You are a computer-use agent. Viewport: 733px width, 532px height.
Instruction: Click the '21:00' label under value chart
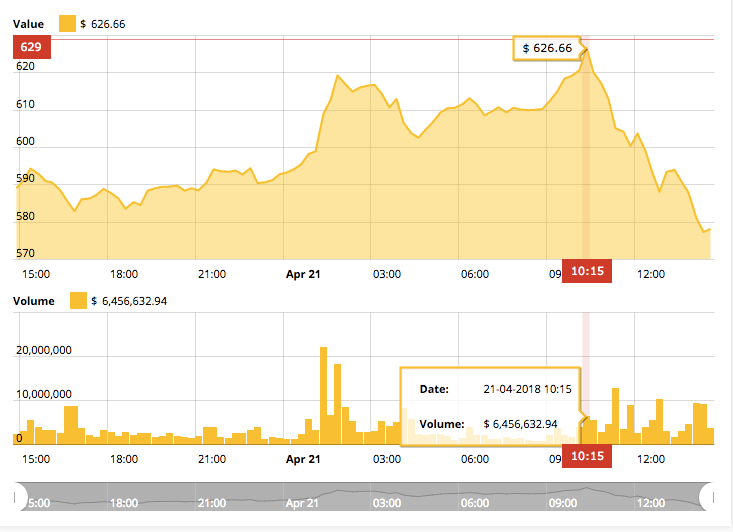212,274
